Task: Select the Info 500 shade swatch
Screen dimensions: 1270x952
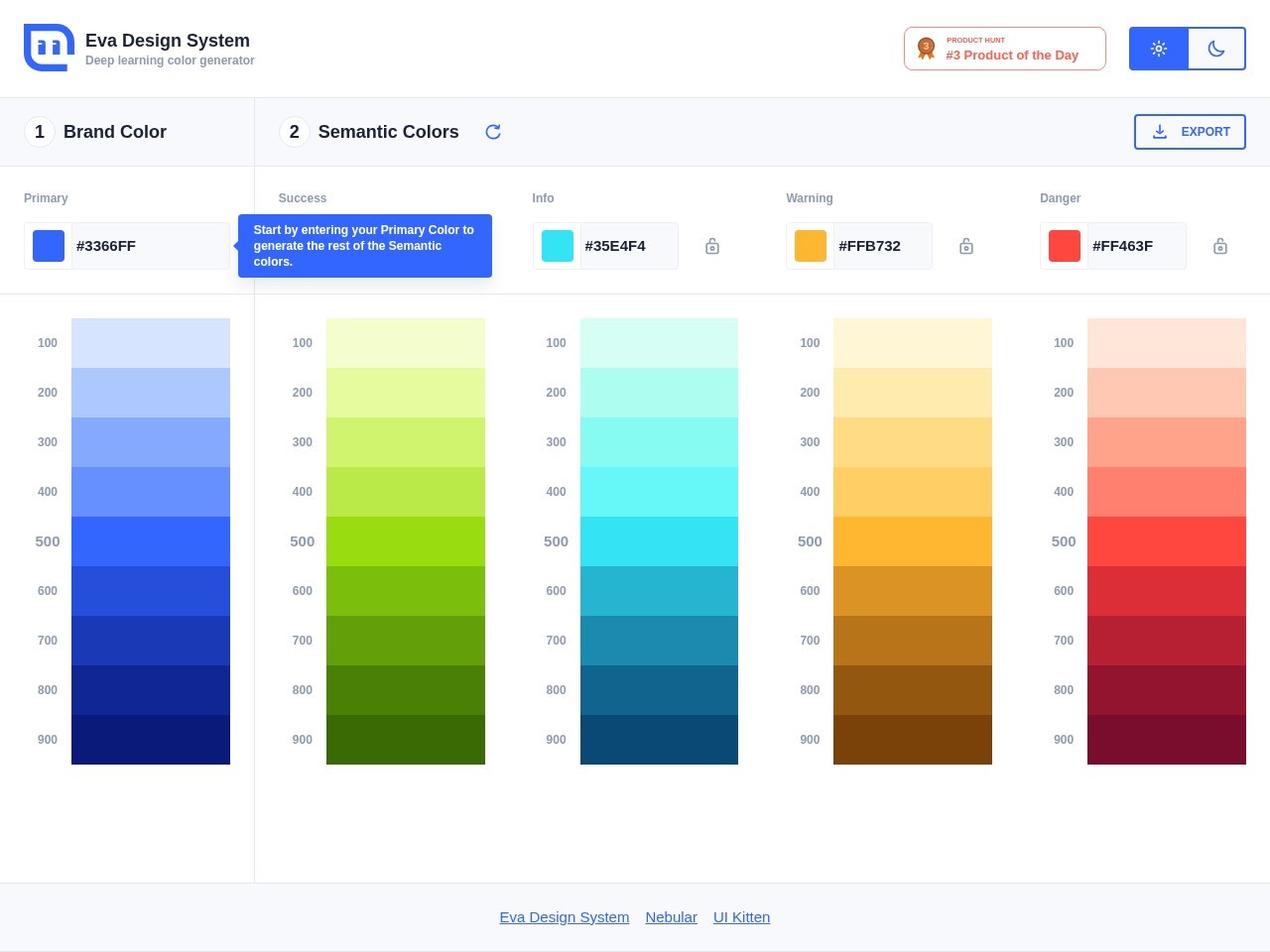Action: pos(659,541)
